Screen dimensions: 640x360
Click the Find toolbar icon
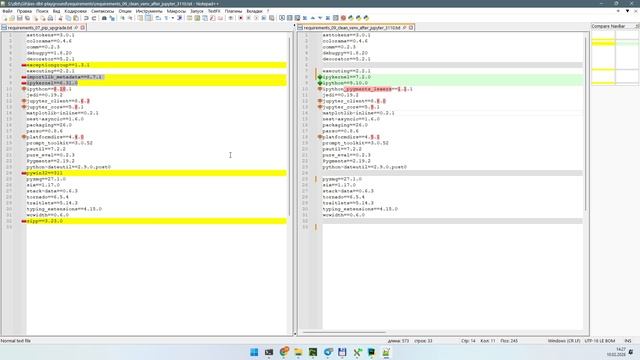tap(104, 18)
